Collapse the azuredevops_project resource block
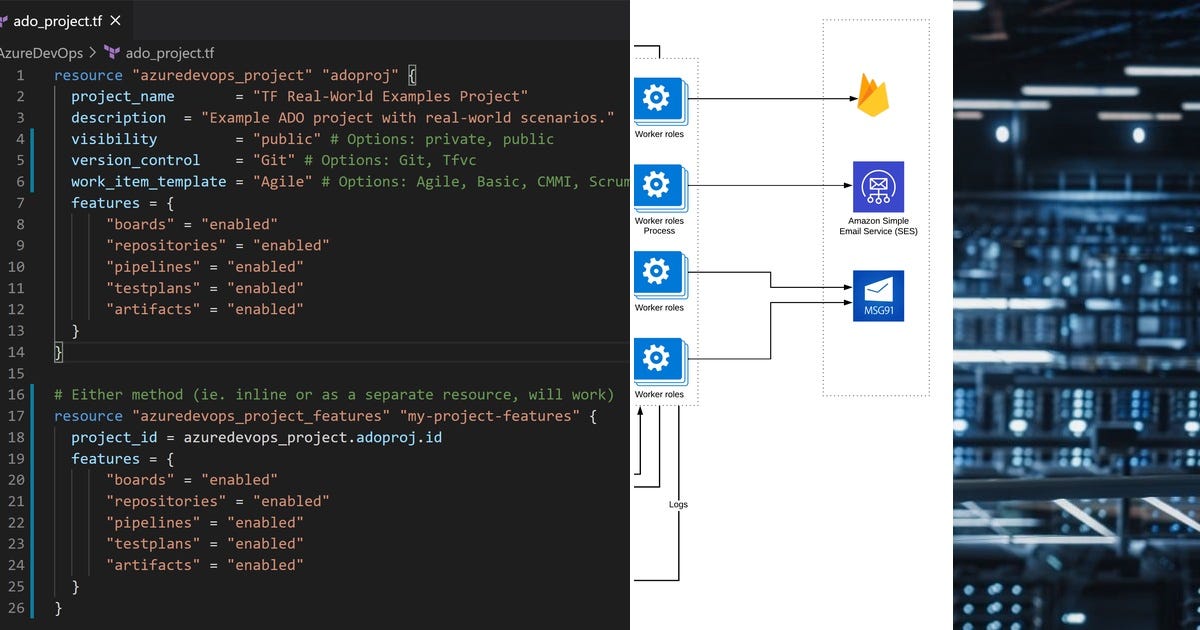 click(x=44, y=75)
